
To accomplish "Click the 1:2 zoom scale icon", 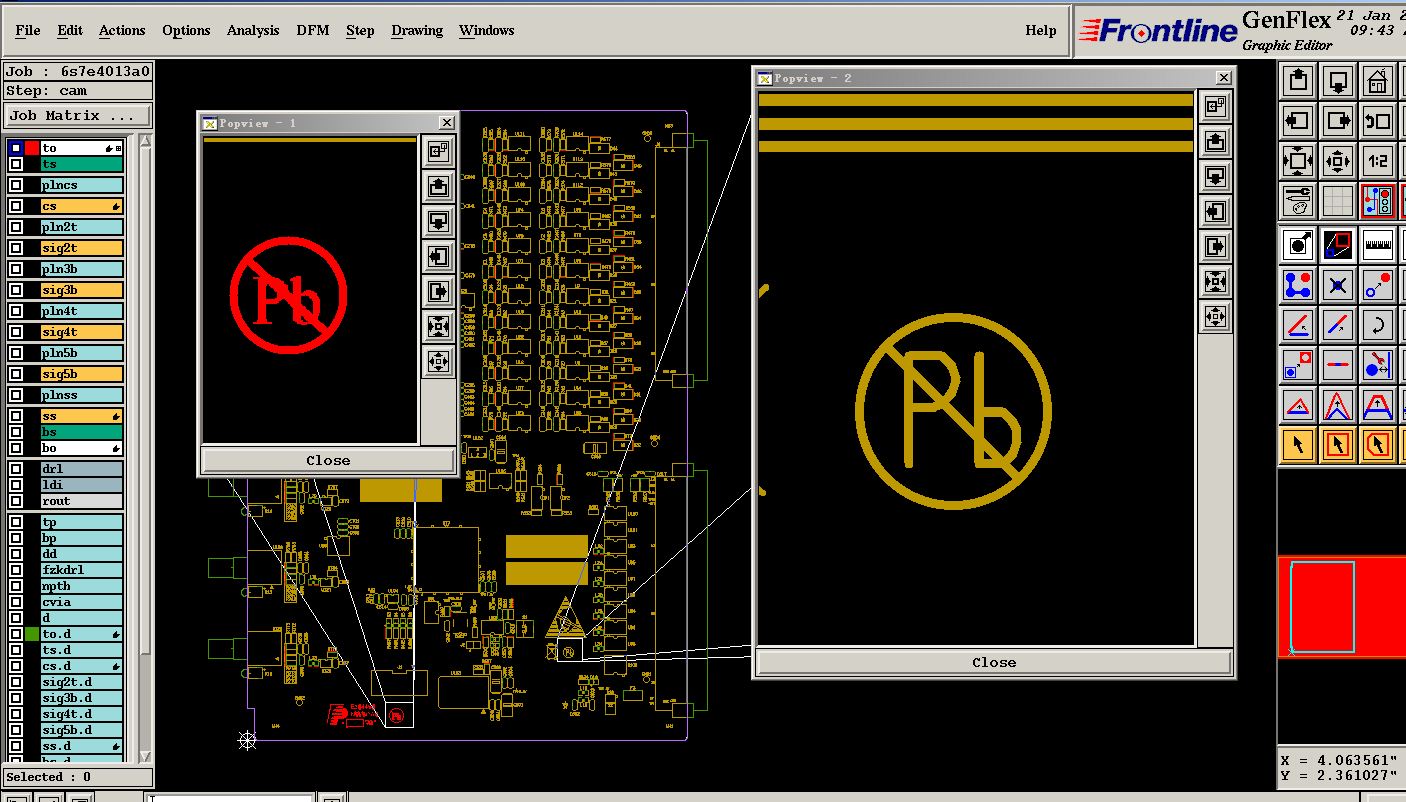I will [x=1378, y=160].
